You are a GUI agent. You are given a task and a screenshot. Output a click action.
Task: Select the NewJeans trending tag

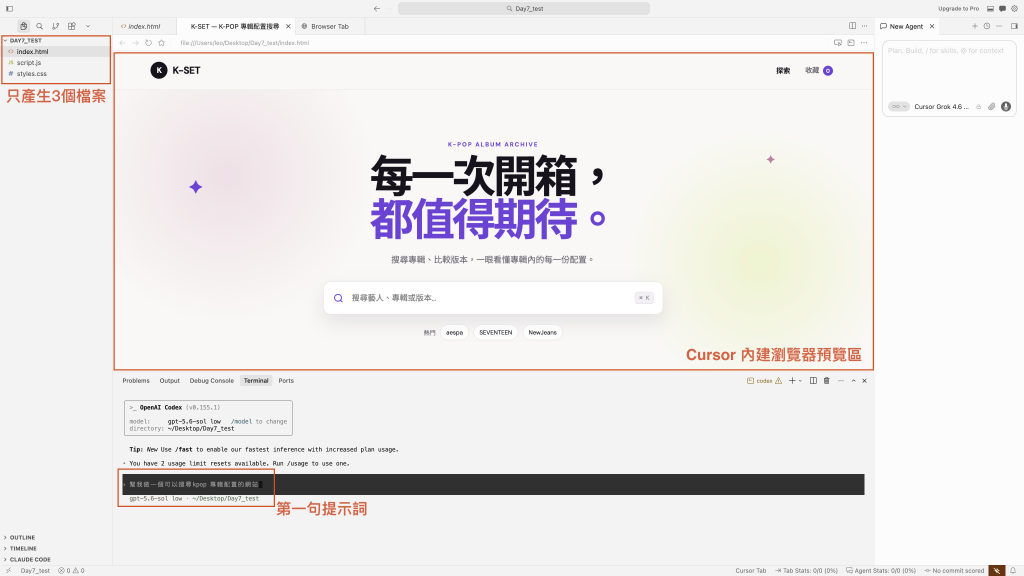[x=543, y=332]
